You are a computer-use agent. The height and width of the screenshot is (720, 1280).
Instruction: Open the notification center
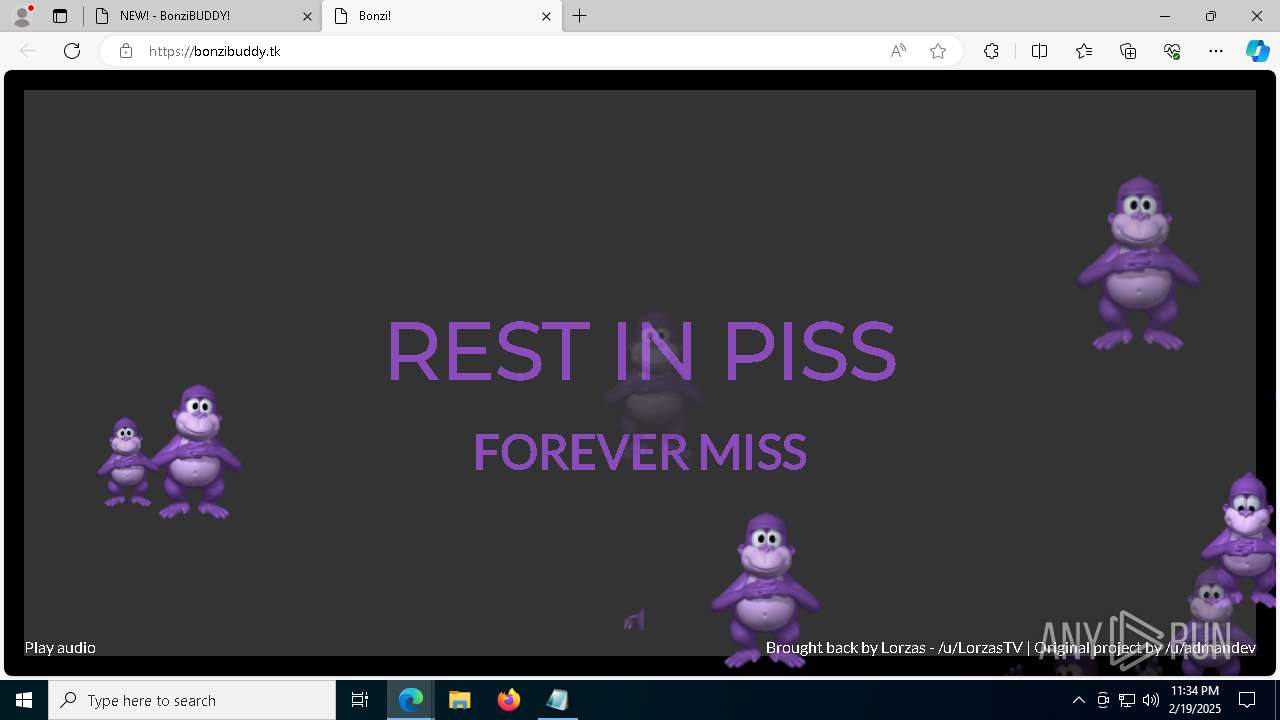tap(1247, 700)
